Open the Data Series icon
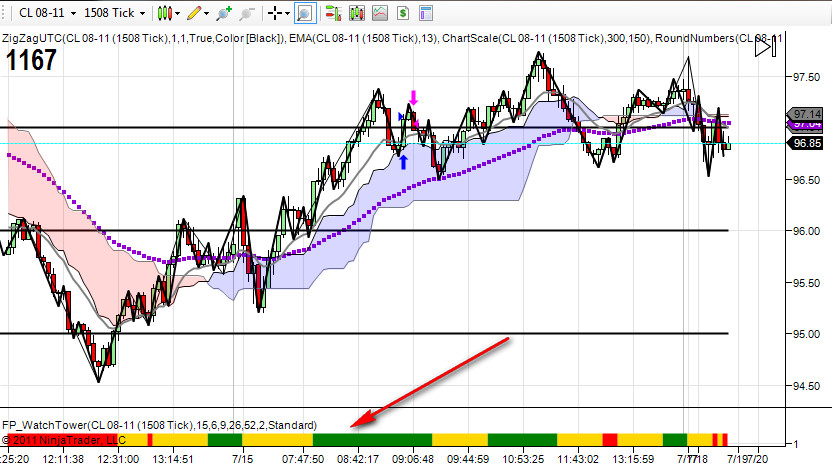 (x=357, y=13)
